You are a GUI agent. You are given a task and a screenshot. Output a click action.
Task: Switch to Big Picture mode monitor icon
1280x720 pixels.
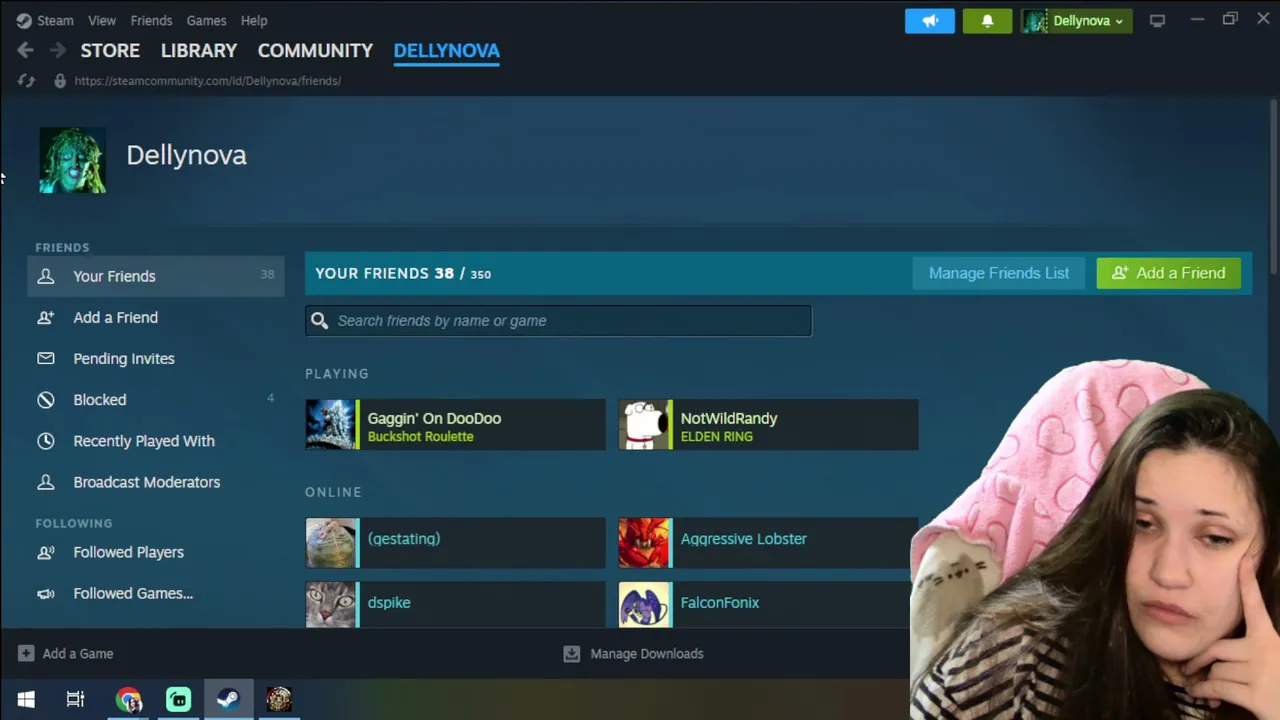coord(1157,20)
